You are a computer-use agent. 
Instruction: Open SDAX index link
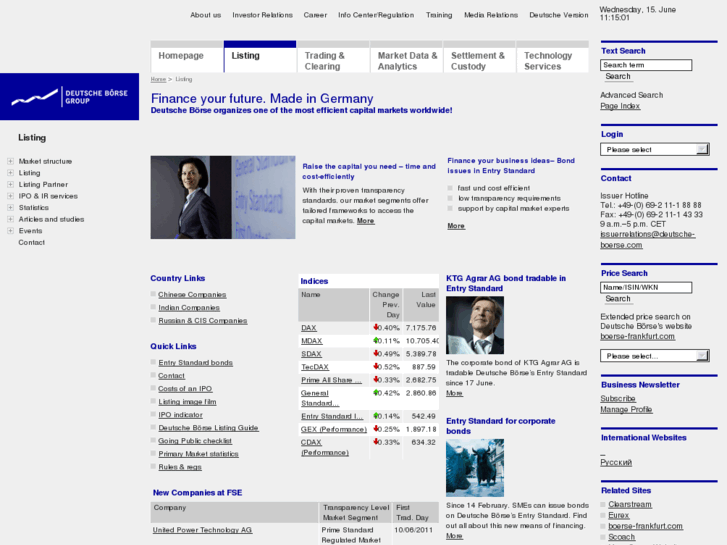click(311, 354)
